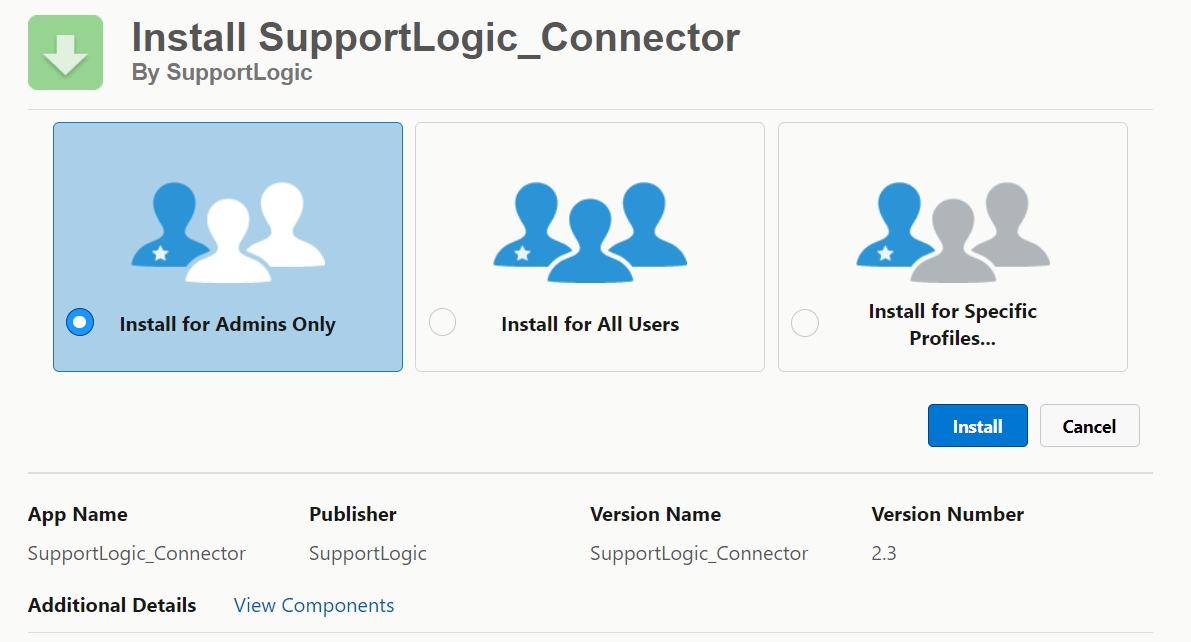This screenshot has height=642, width=1191.
Task: Click the blue Install button
Action: tap(978, 425)
